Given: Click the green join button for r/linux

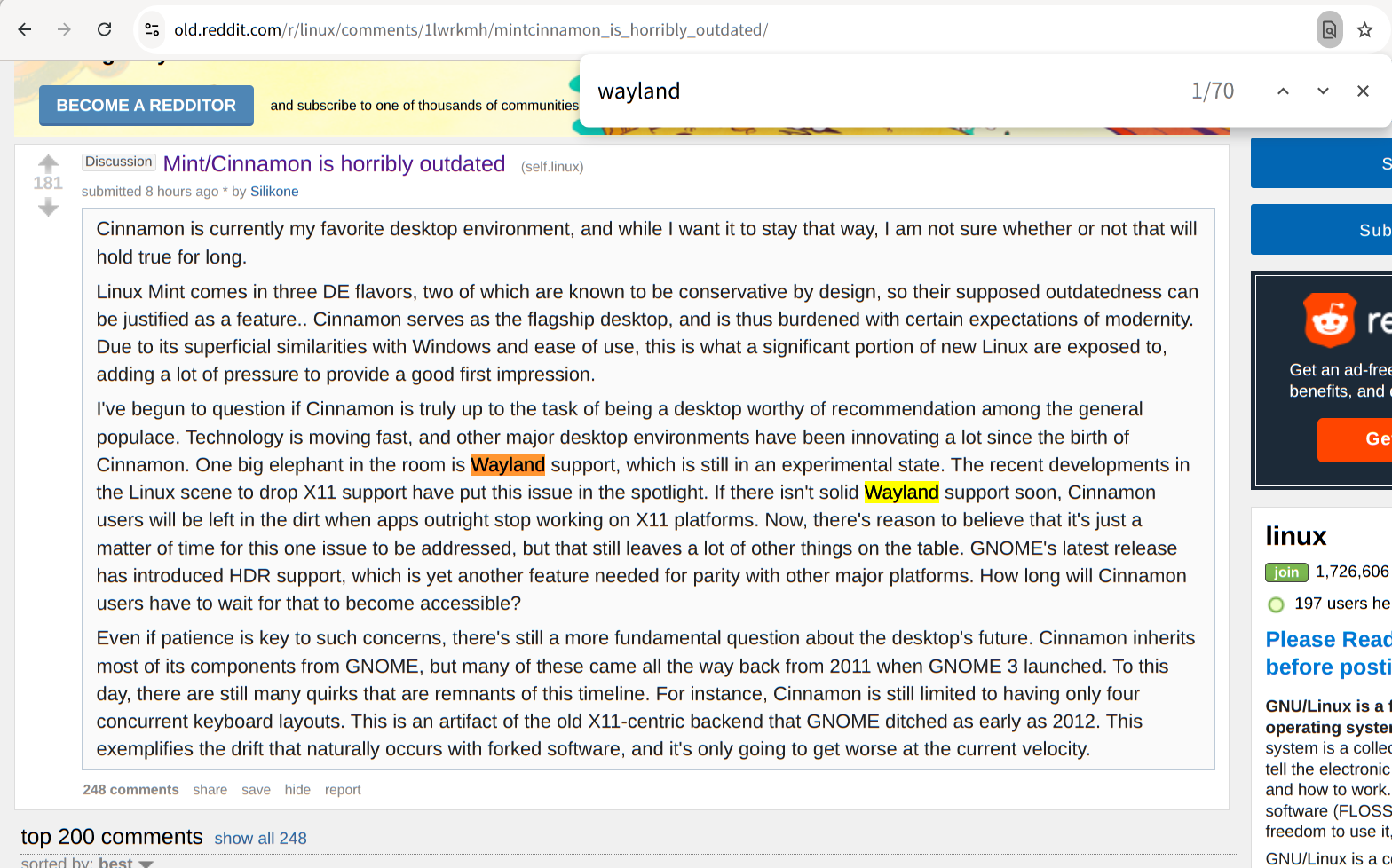Looking at the screenshot, I should (x=1286, y=572).
